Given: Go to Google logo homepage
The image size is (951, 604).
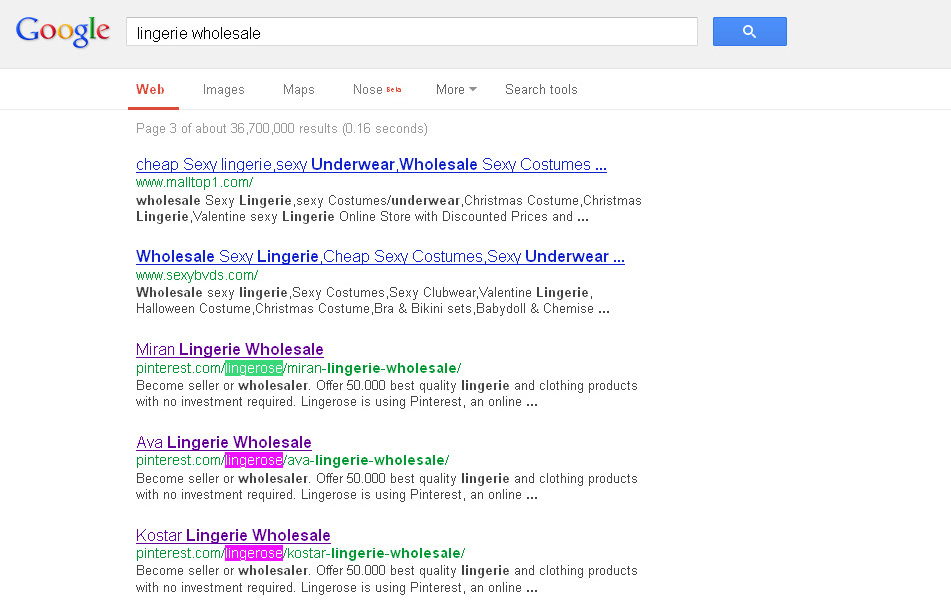Looking at the screenshot, I should [x=62, y=31].
